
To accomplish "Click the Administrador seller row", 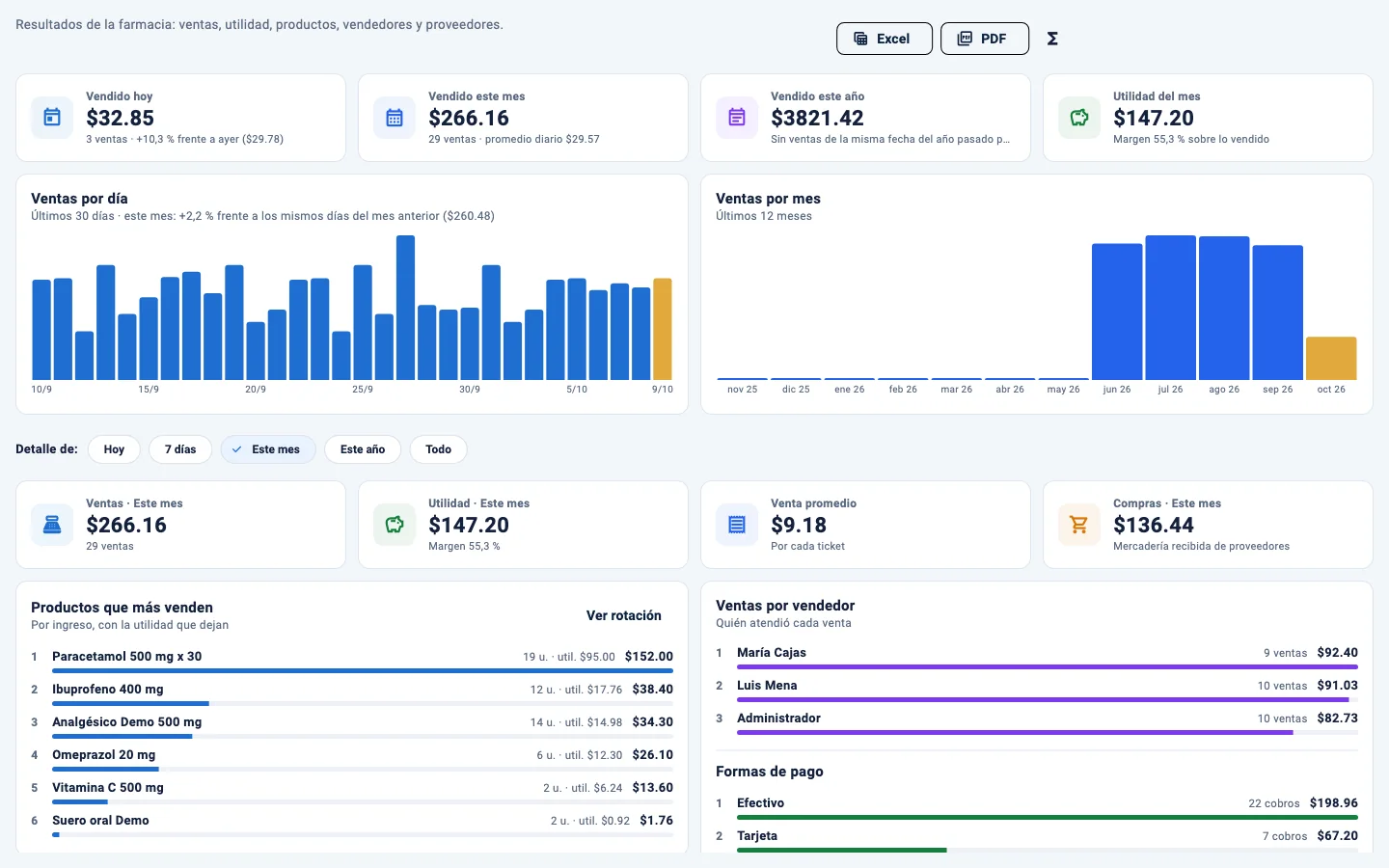I will click(x=1037, y=722).
